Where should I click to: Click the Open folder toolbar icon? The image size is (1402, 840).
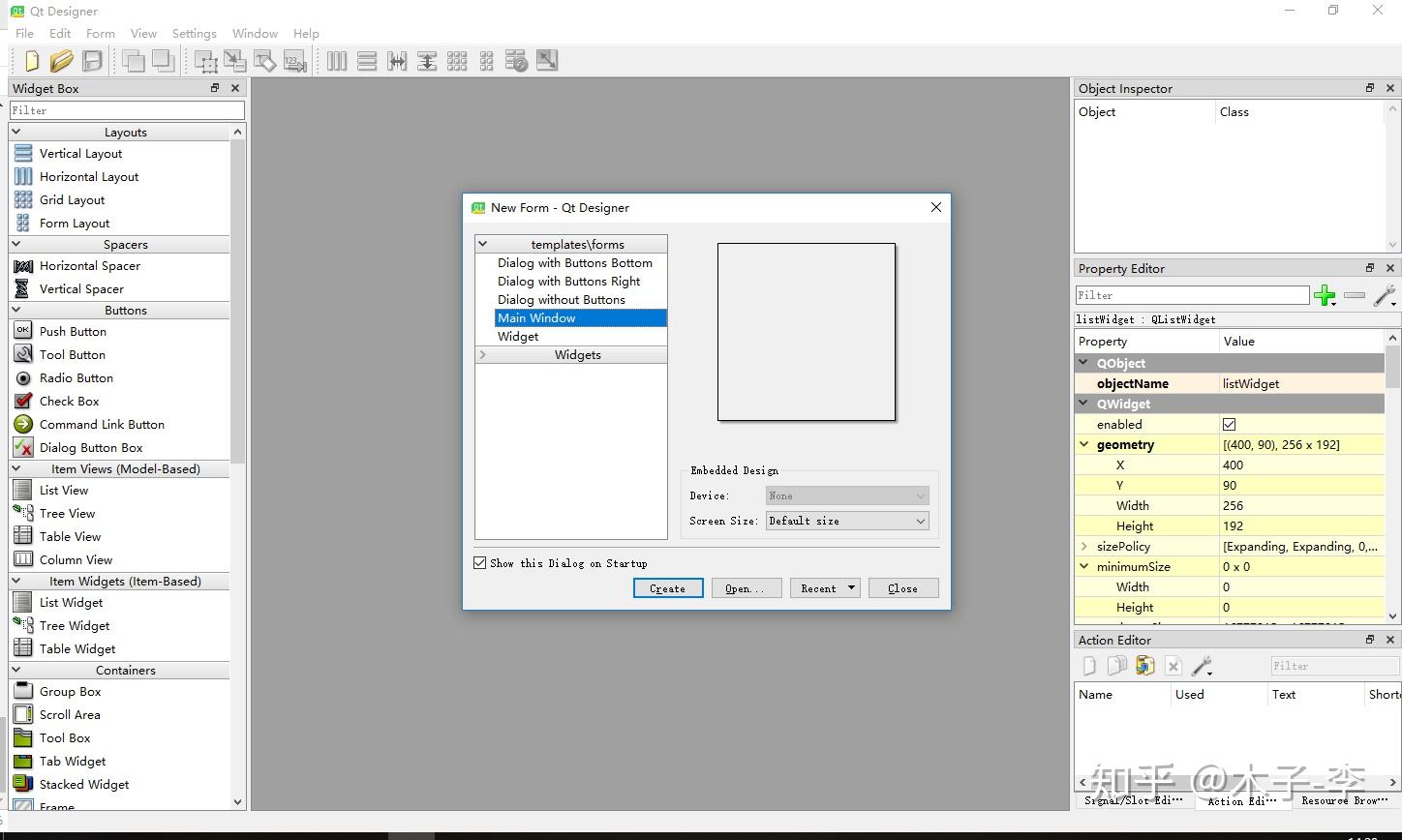61,61
